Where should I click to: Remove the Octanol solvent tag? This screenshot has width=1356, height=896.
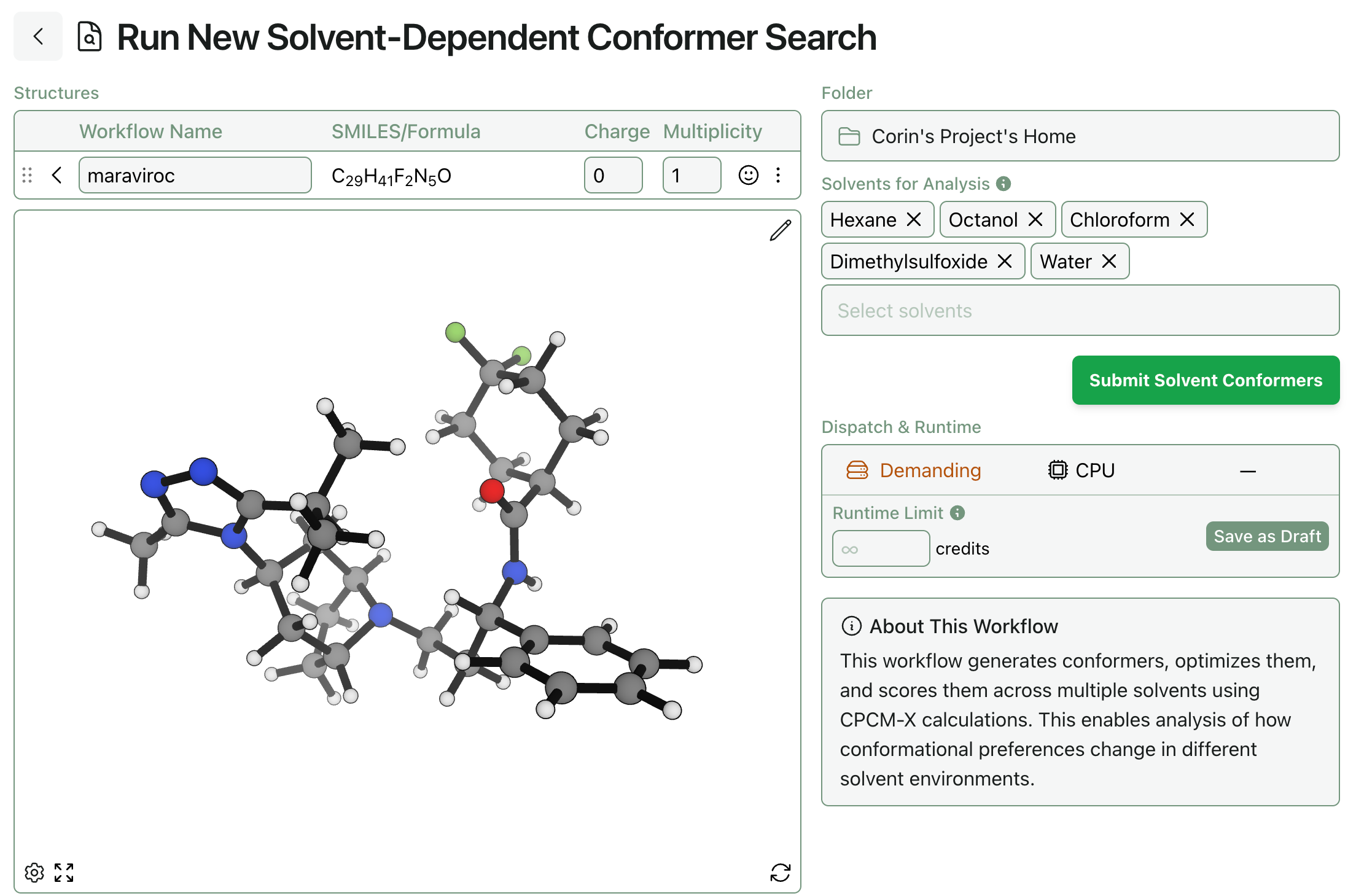coord(1035,220)
